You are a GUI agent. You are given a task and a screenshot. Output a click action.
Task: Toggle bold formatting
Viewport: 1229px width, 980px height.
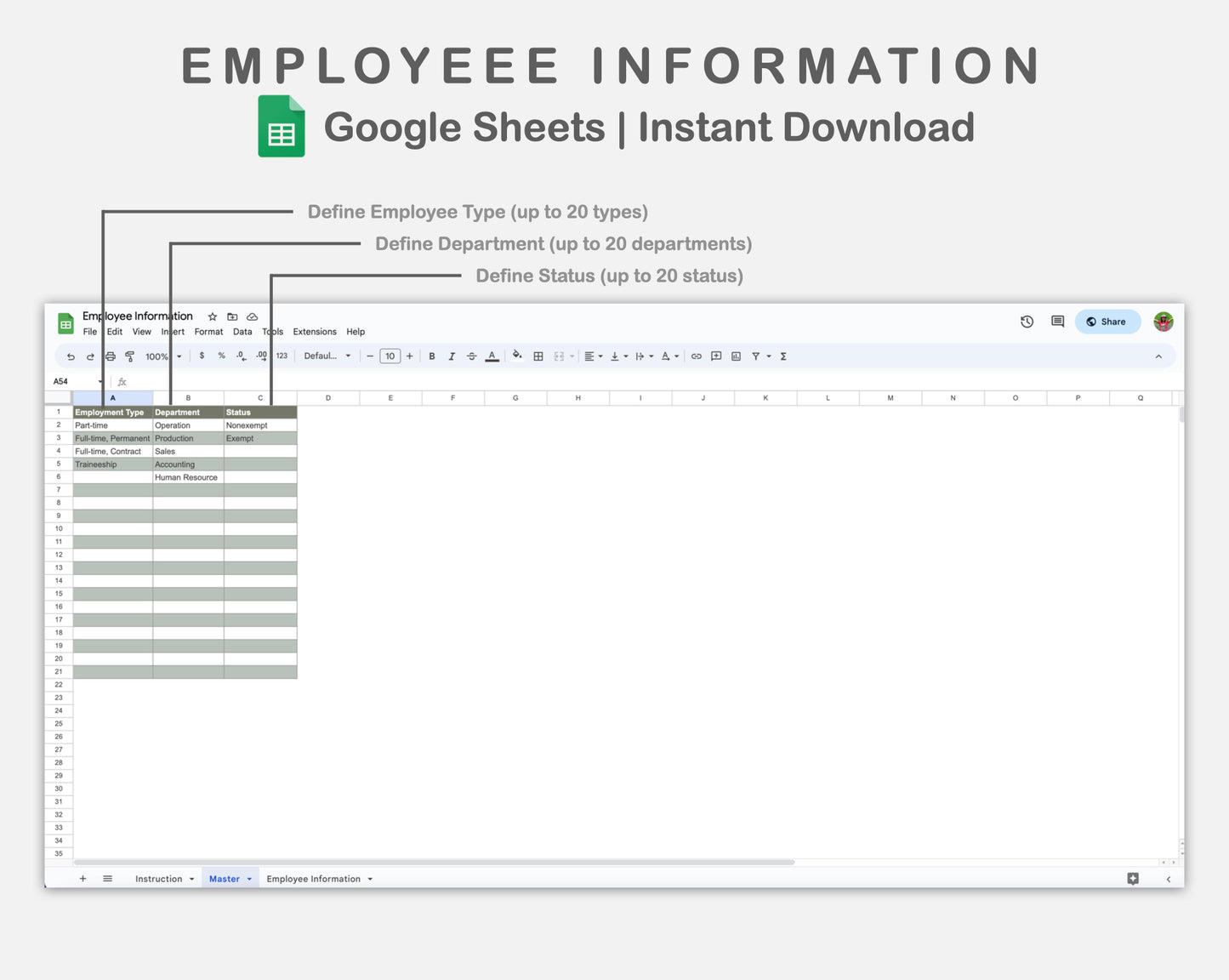(432, 356)
